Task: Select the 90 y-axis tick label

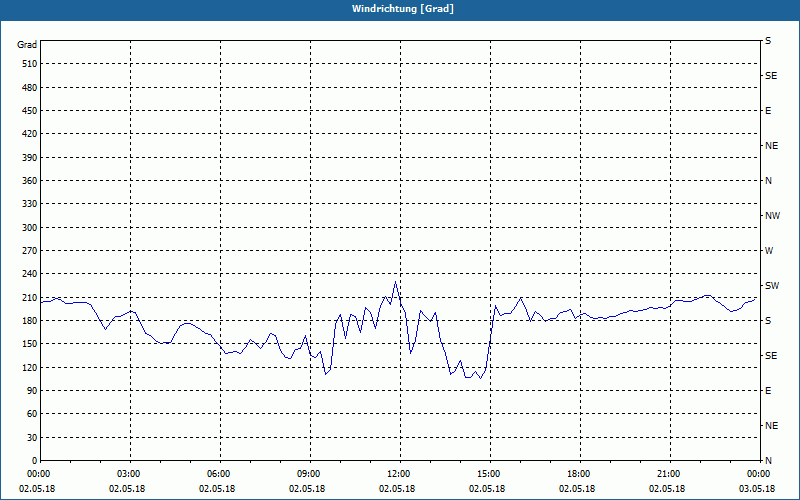Action: point(32,390)
